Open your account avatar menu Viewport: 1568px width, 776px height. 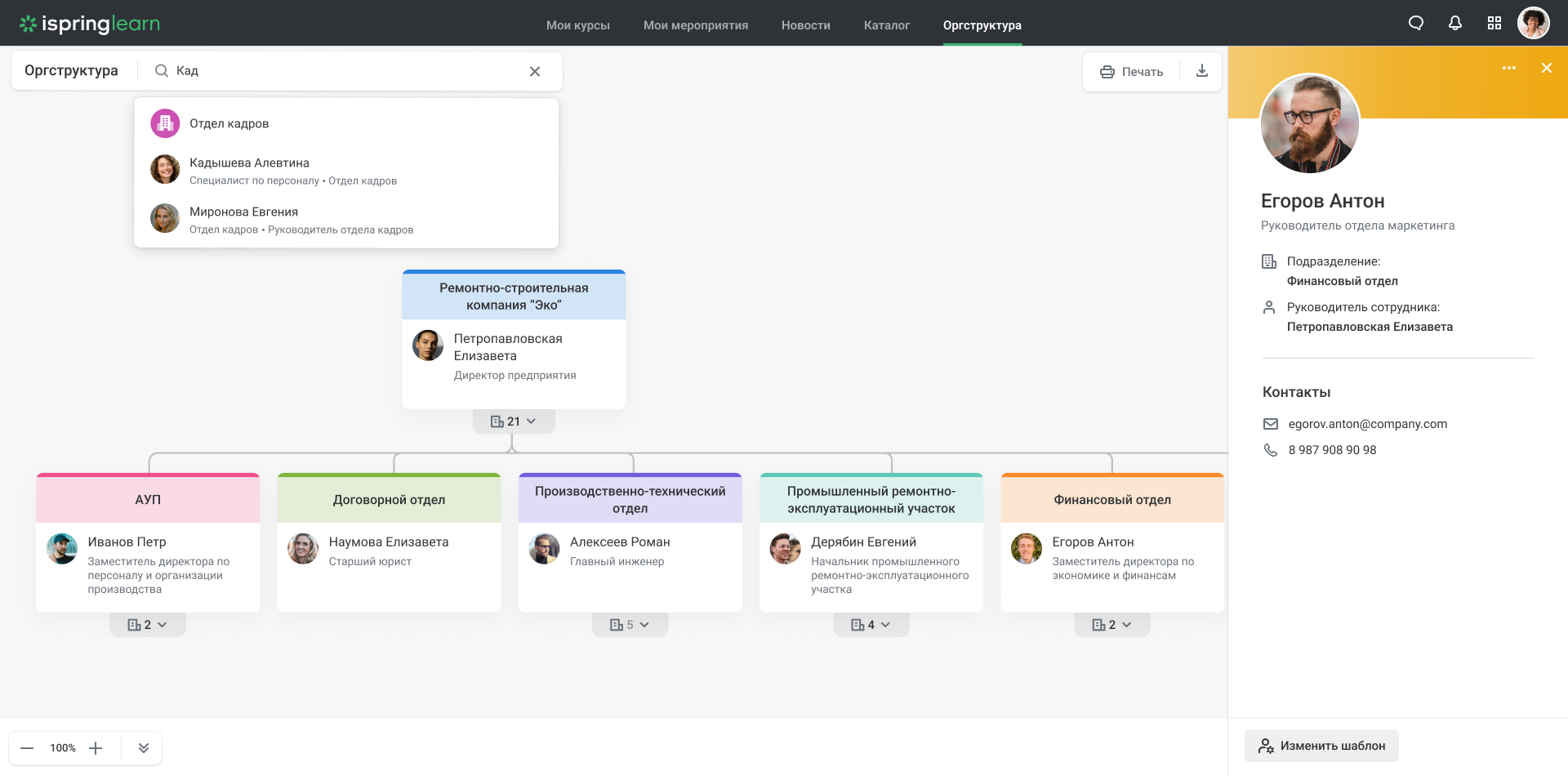coord(1534,23)
